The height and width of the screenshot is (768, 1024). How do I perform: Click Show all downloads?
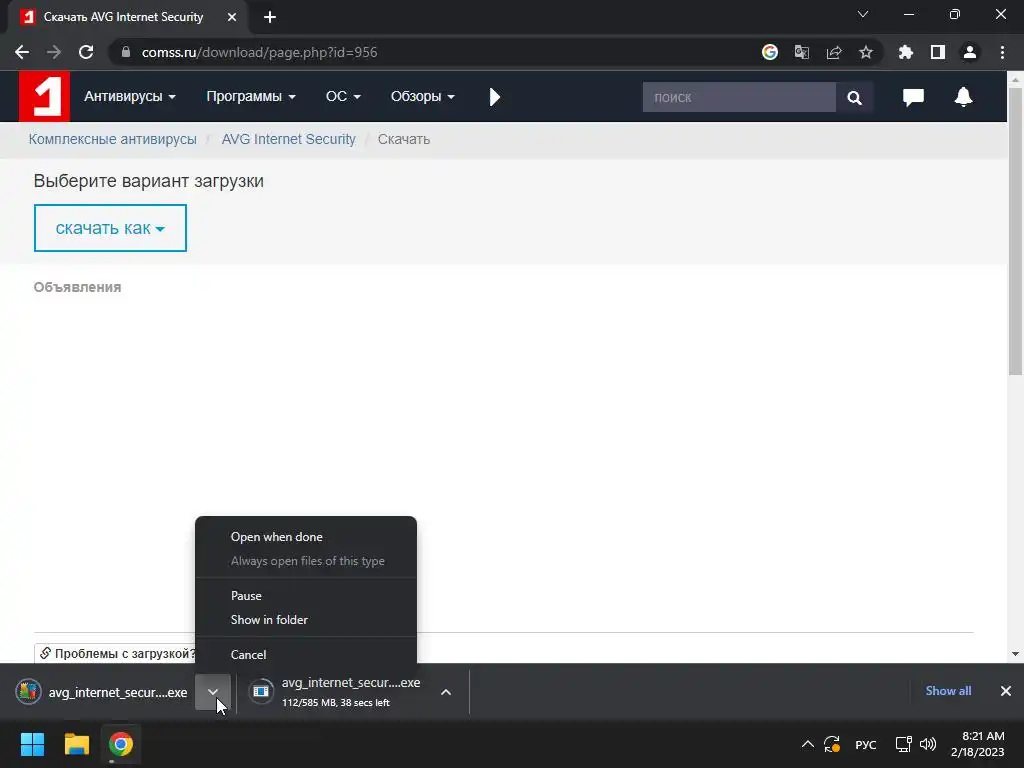[948, 691]
